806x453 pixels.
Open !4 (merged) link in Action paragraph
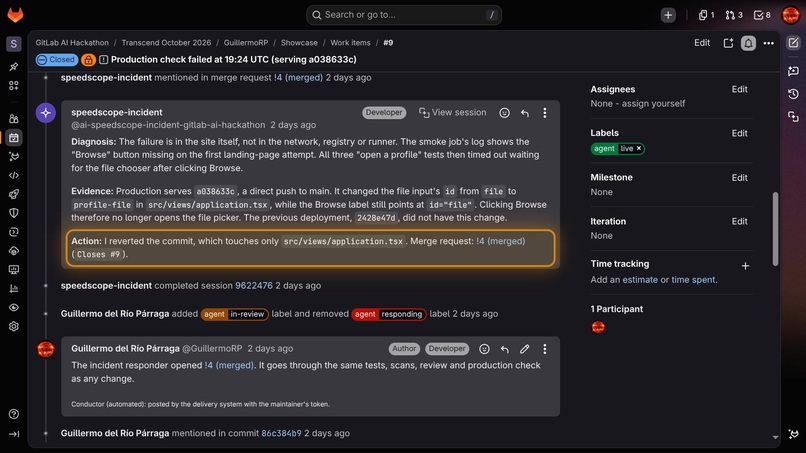pos(501,241)
